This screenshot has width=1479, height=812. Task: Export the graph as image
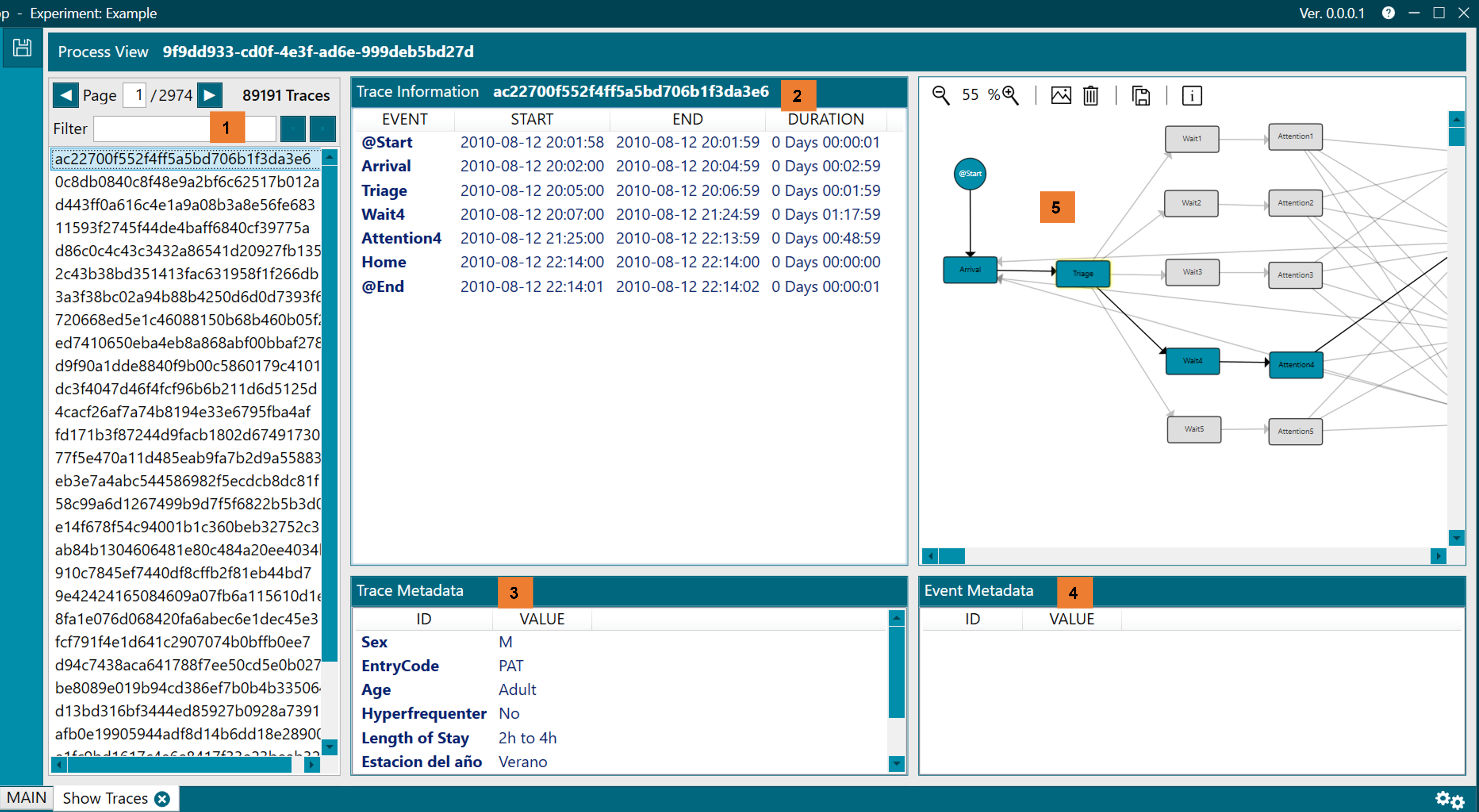1061,95
